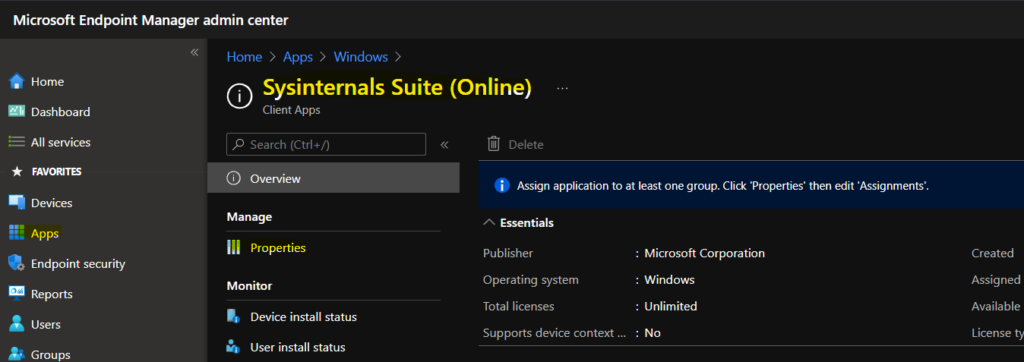Open the ellipsis more options menu
Image resolution: width=1024 pixels, height=362 pixels.
coord(562,89)
